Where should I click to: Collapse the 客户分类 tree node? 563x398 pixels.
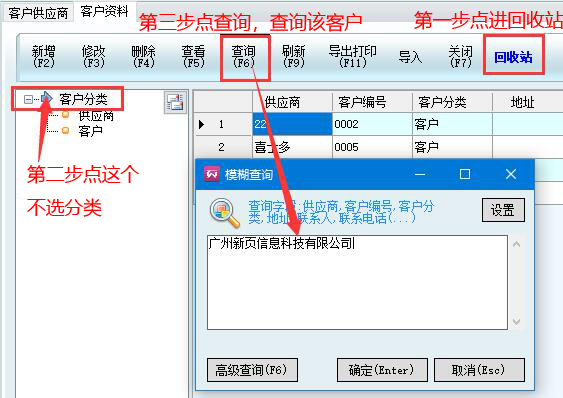(x=28, y=99)
